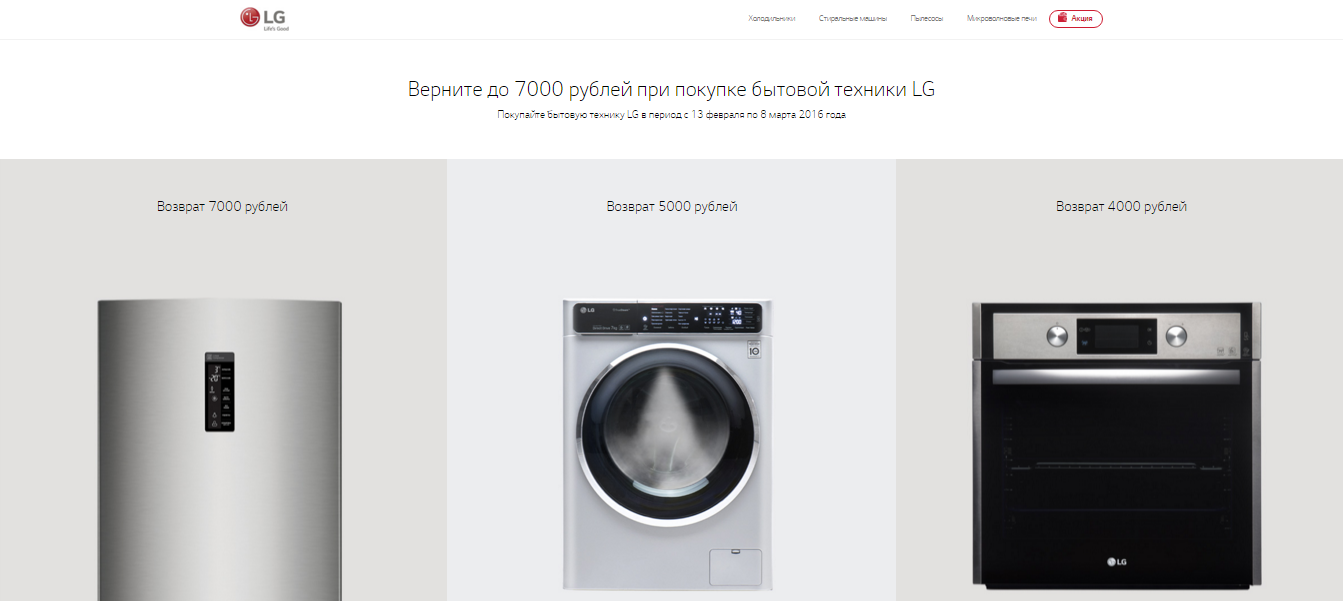Click the oven's left control knob

coord(1056,335)
